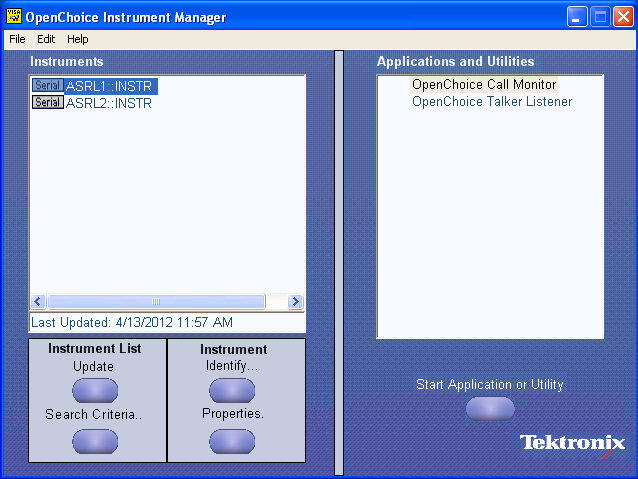Click the Tektronix logo
This screenshot has height=479, width=638.
click(572, 443)
